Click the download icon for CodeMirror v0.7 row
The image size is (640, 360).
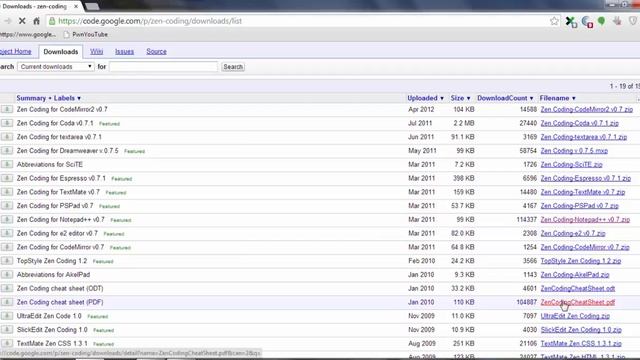7,247
